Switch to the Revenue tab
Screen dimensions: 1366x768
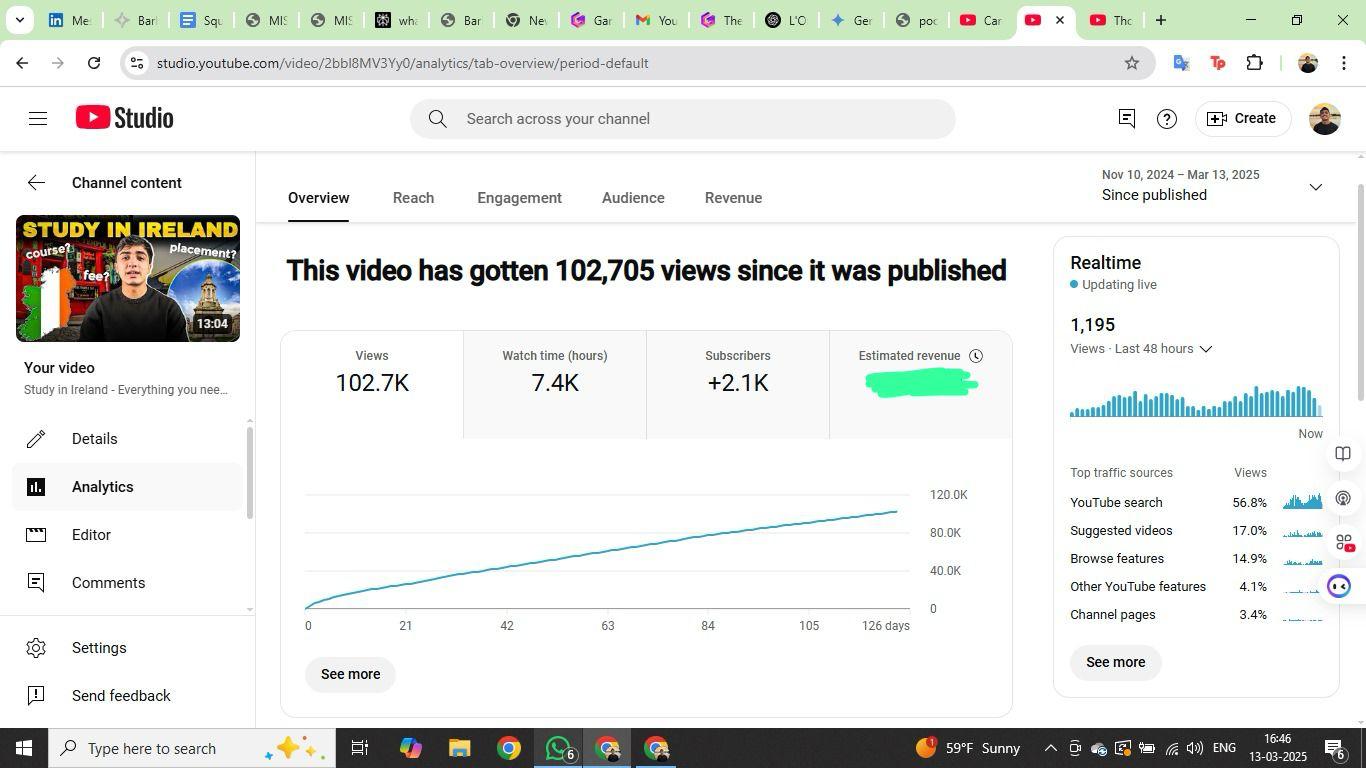tap(733, 198)
